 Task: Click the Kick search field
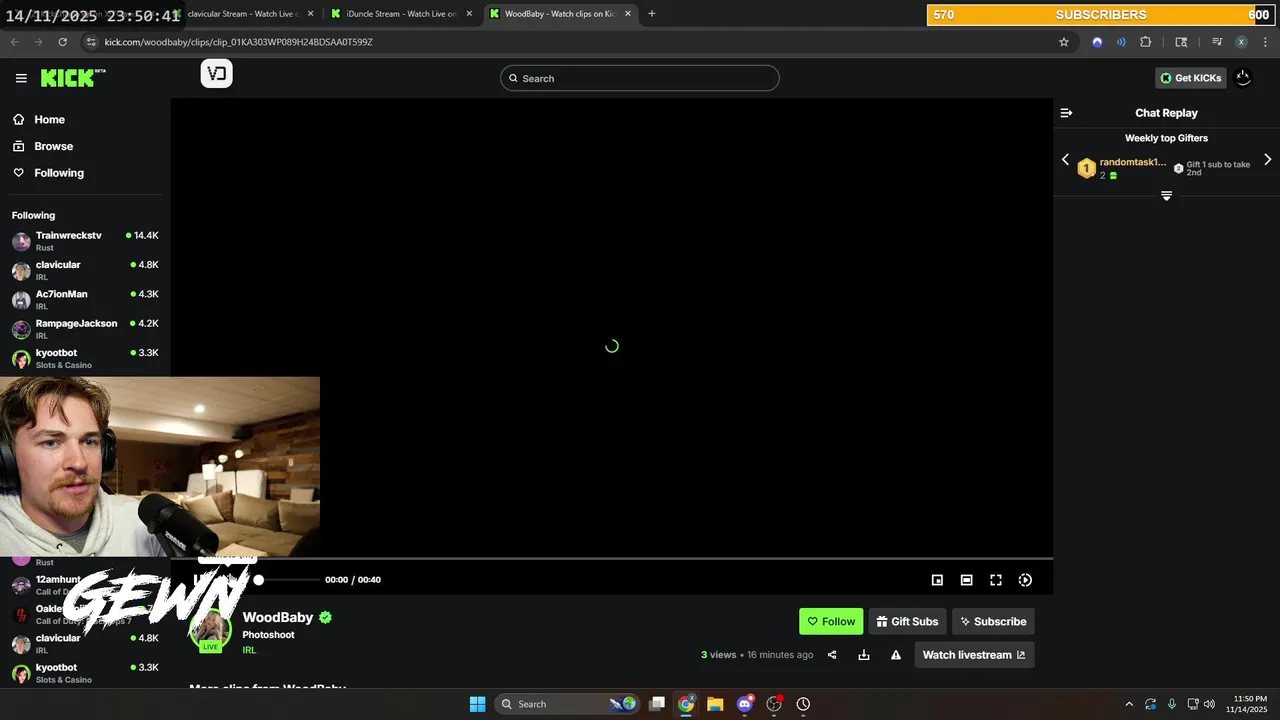640,78
